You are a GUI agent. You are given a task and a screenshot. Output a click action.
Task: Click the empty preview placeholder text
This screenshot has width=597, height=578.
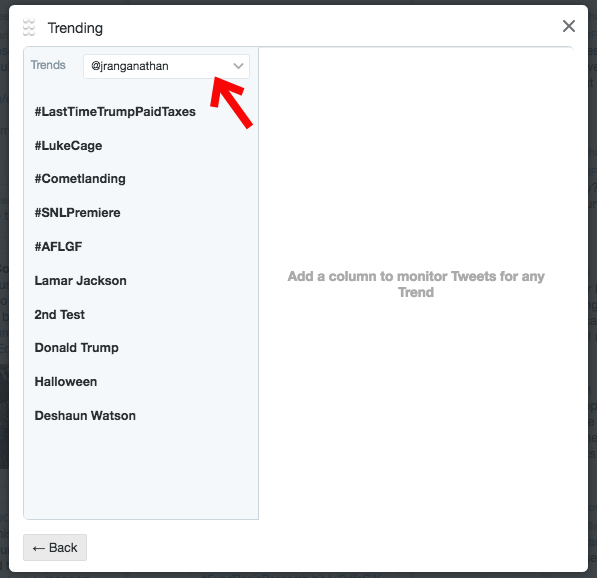click(x=416, y=284)
